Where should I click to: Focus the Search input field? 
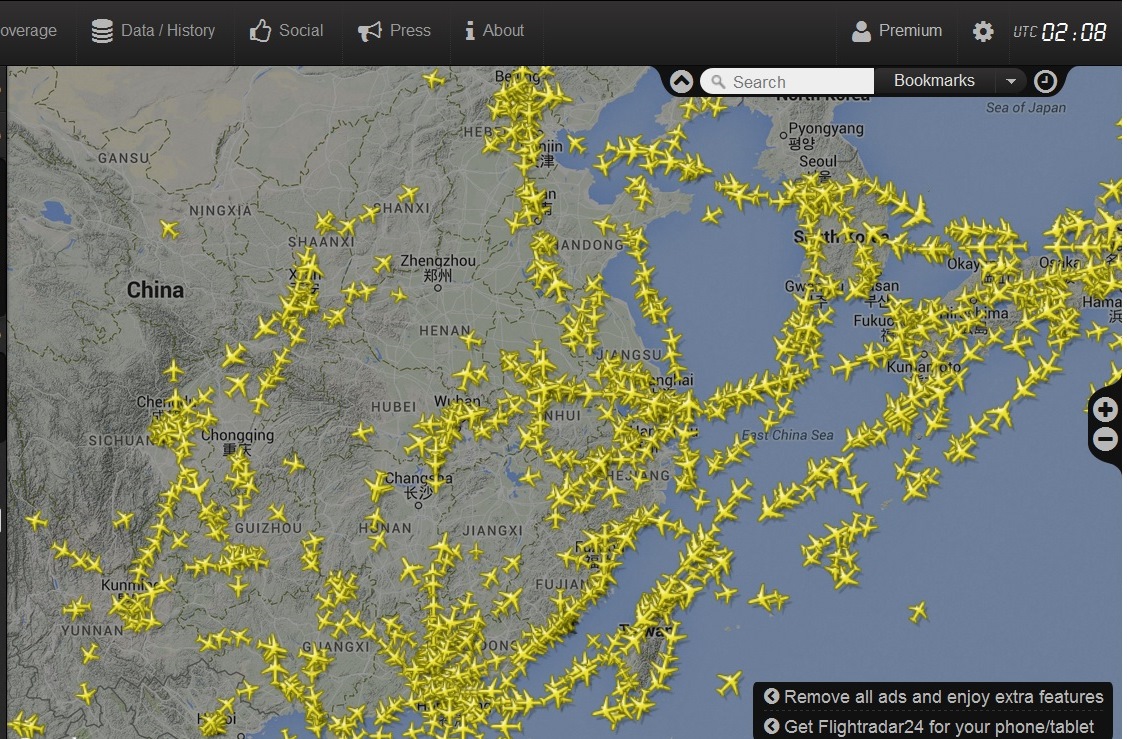(787, 81)
